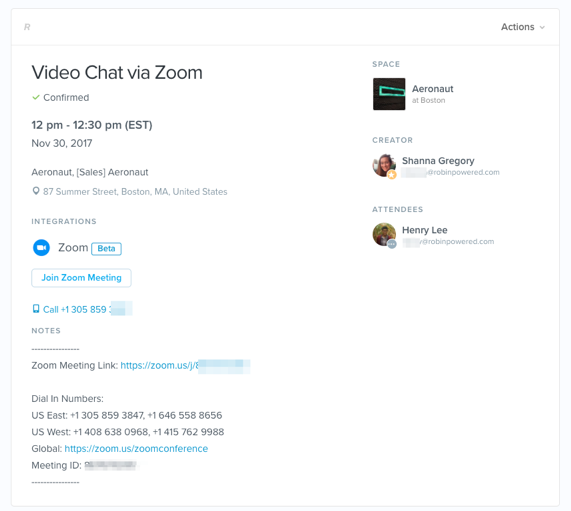571x511 pixels.
Task: Click the 87 Summer Street address
Action: 135,192
